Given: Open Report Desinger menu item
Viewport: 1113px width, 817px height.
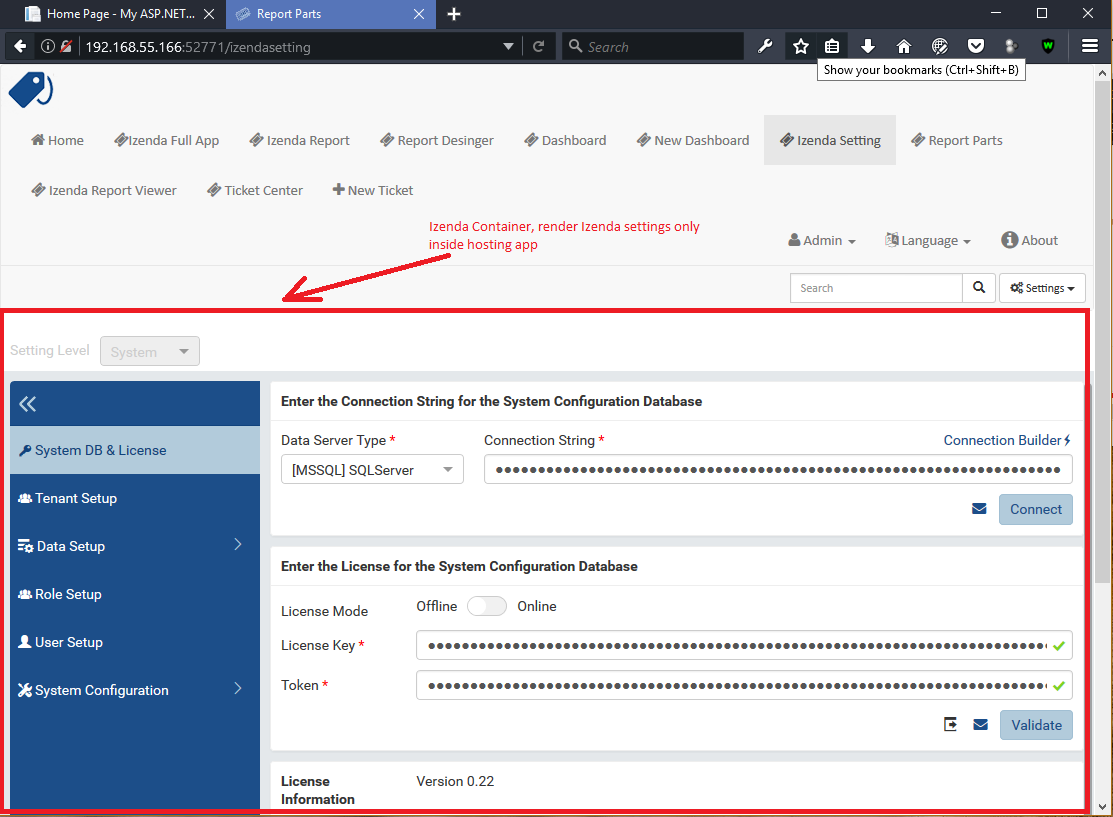Looking at the screenshot, I should (x=437, y=141).
